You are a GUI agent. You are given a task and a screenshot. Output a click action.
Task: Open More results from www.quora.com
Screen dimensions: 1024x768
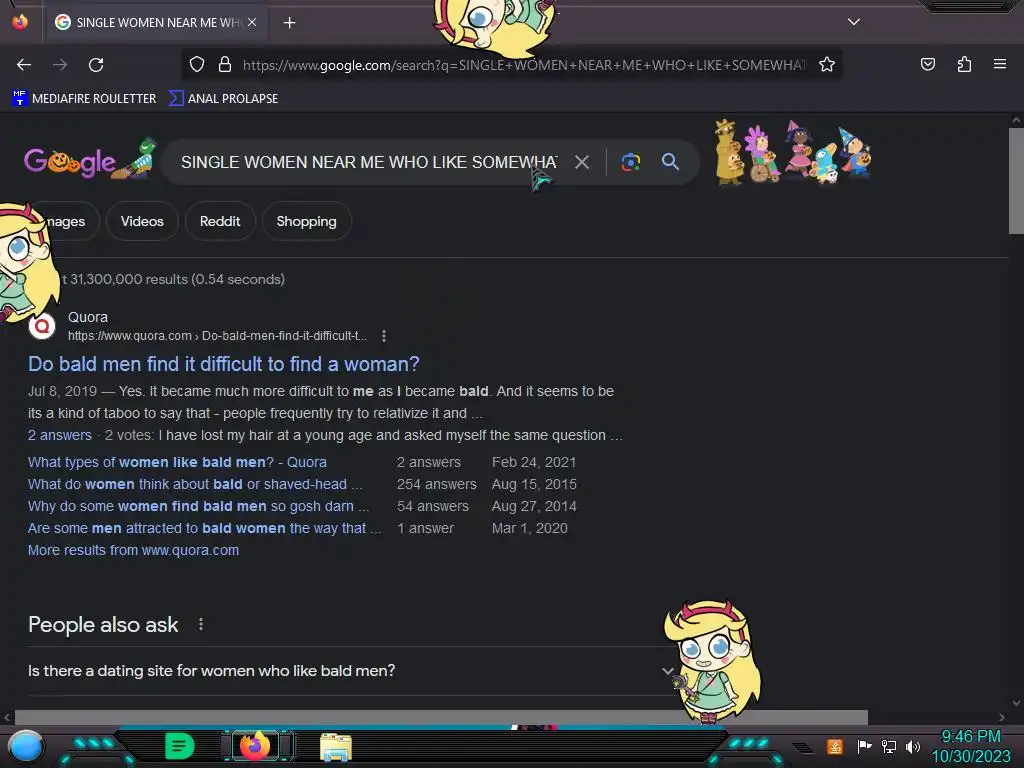133,551
